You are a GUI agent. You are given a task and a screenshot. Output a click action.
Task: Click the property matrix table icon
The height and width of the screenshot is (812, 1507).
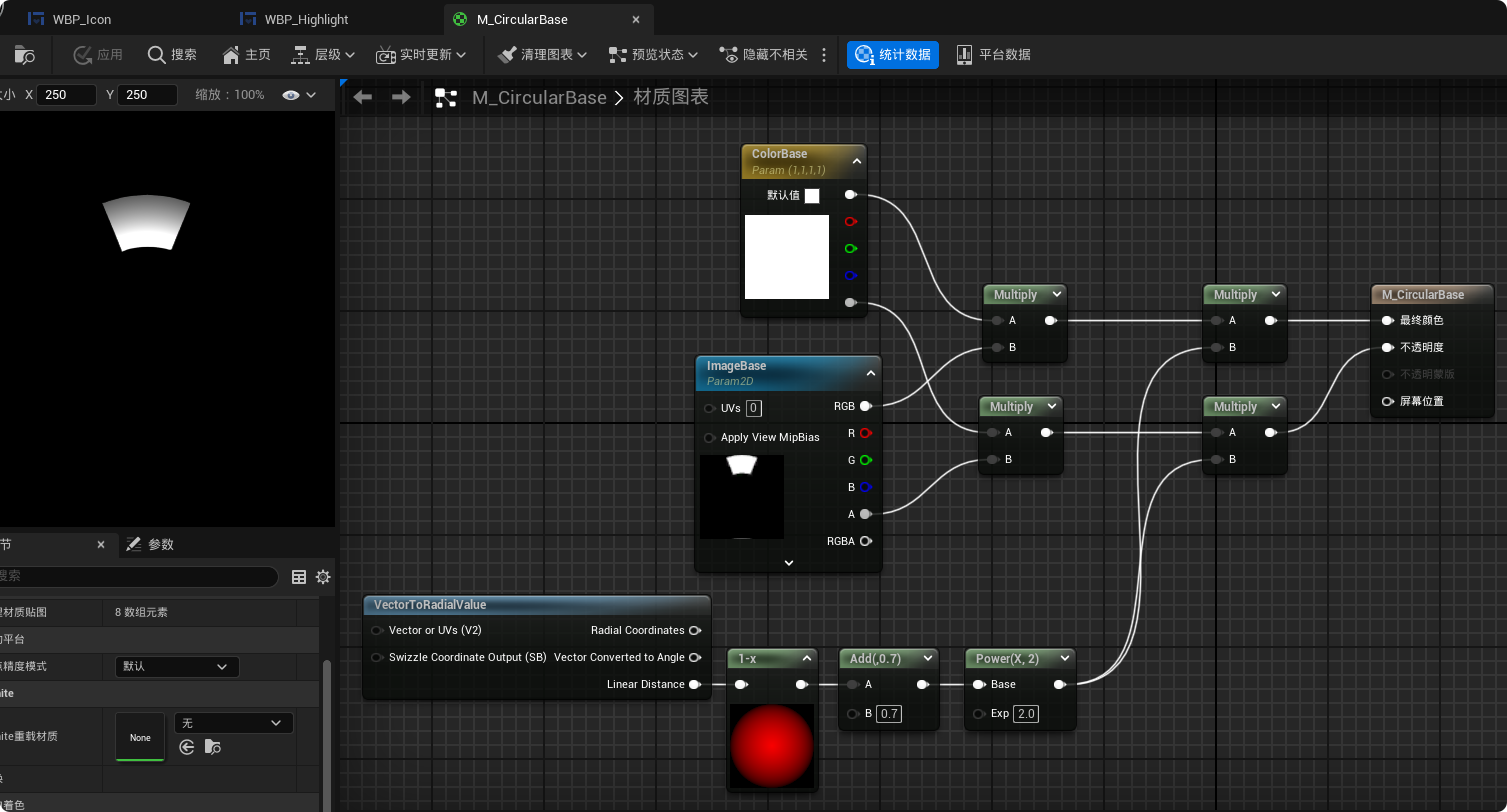299,577
